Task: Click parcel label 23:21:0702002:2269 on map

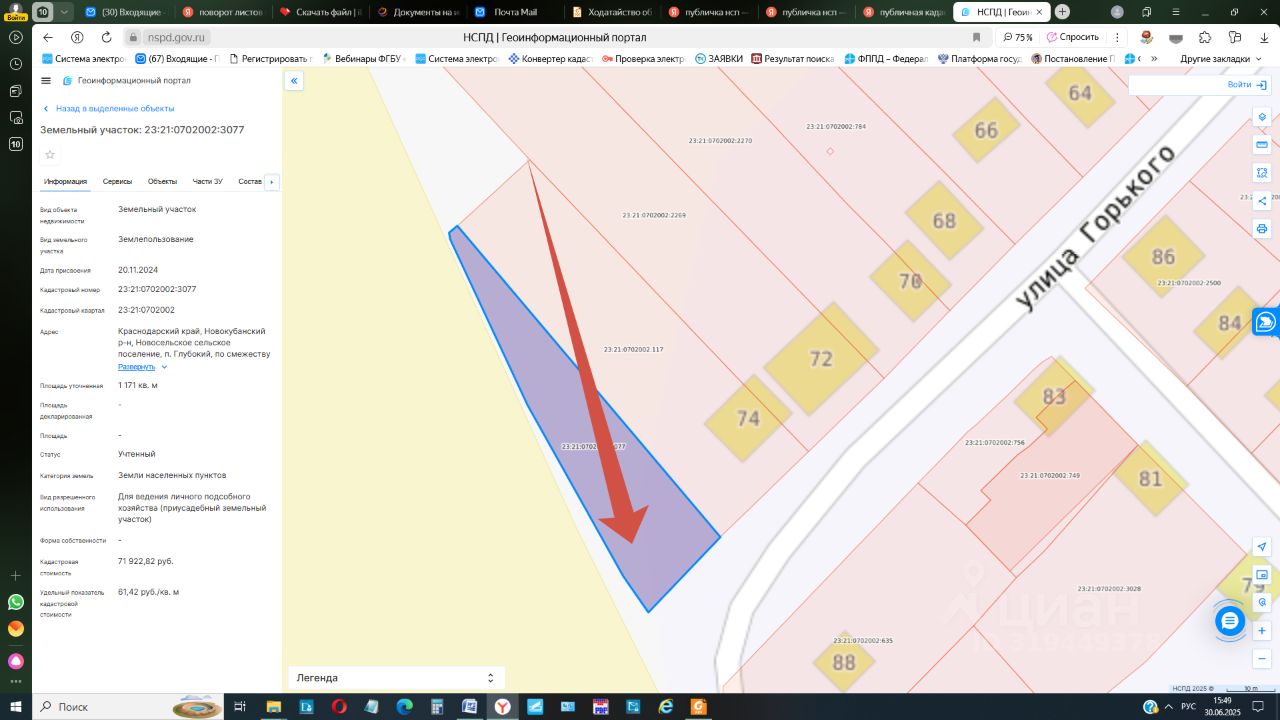Action: point(654,215)
